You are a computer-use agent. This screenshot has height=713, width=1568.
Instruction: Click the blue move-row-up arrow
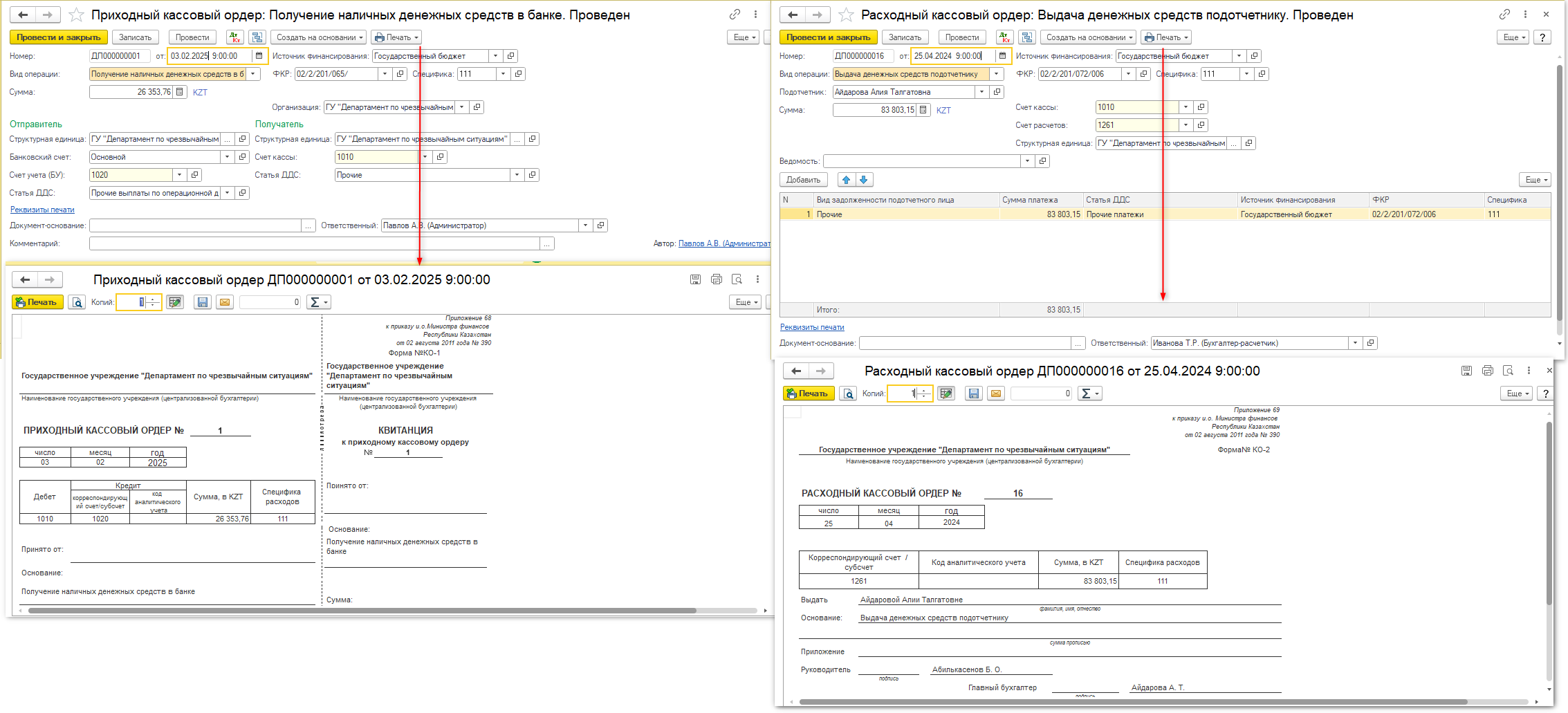pyautogui.click(x=846, y=180)
